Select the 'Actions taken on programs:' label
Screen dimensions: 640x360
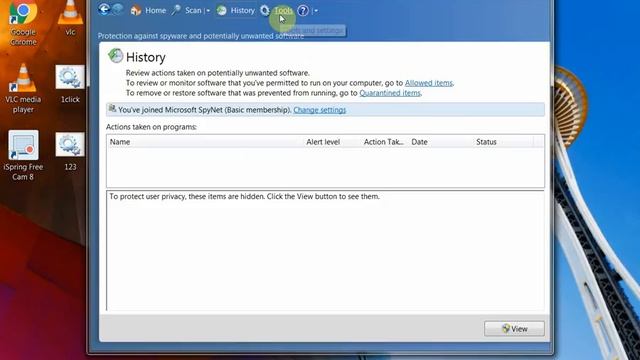pos(151,127)
